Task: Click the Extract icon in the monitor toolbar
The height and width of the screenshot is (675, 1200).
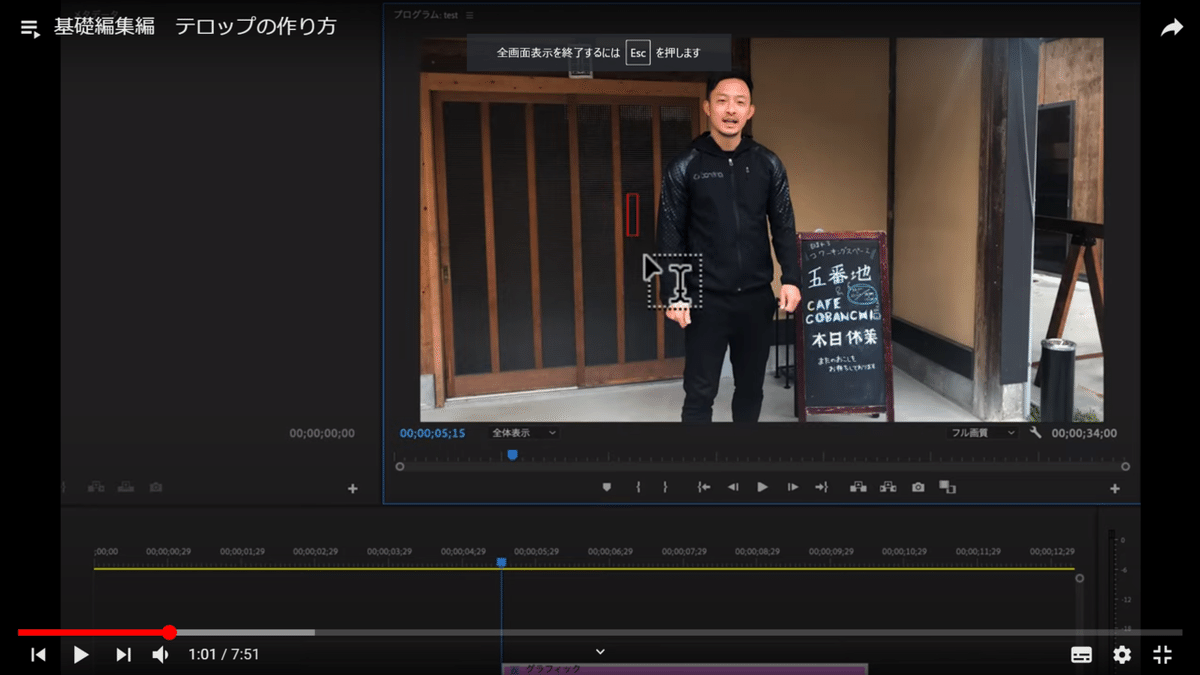Action: tap(888, 487)
